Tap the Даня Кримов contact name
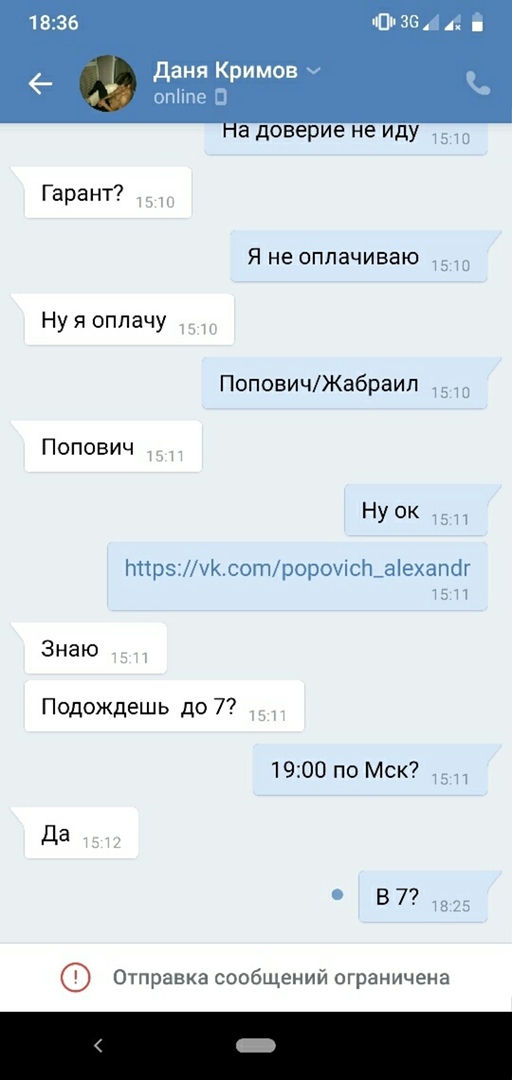 [225, 70]
